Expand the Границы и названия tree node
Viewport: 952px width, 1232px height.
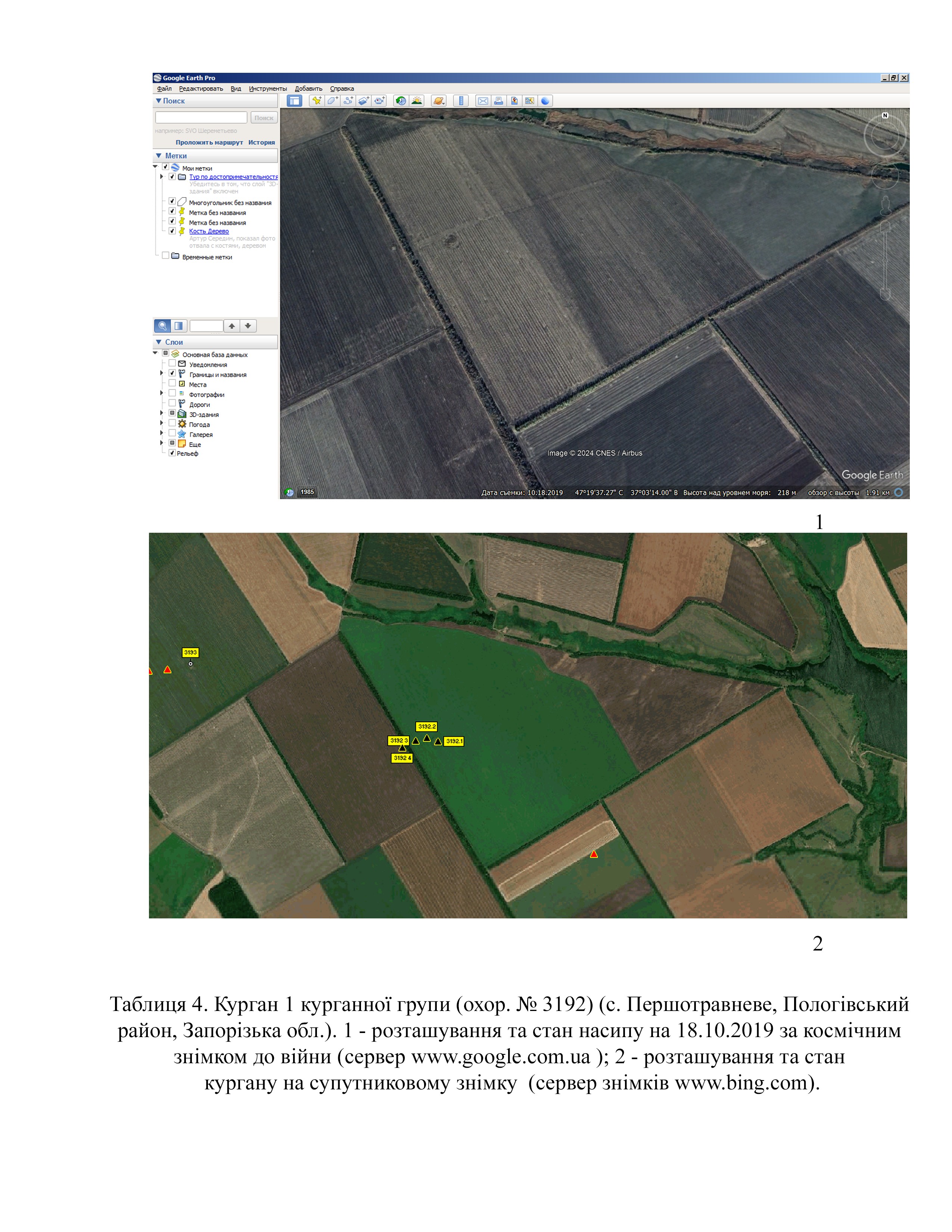coord(162,373)
